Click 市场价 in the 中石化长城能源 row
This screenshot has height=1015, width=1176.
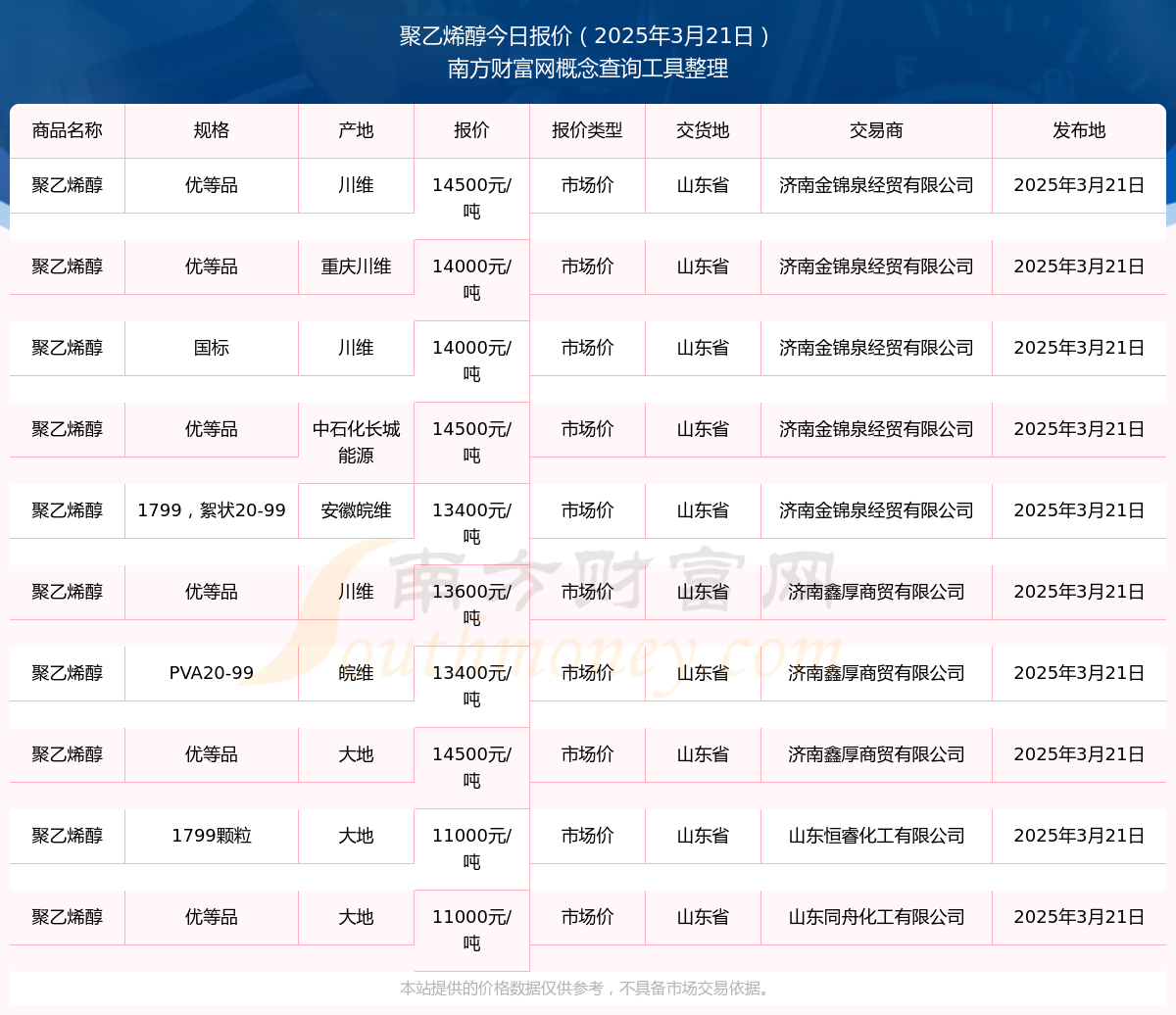[587, 429]
